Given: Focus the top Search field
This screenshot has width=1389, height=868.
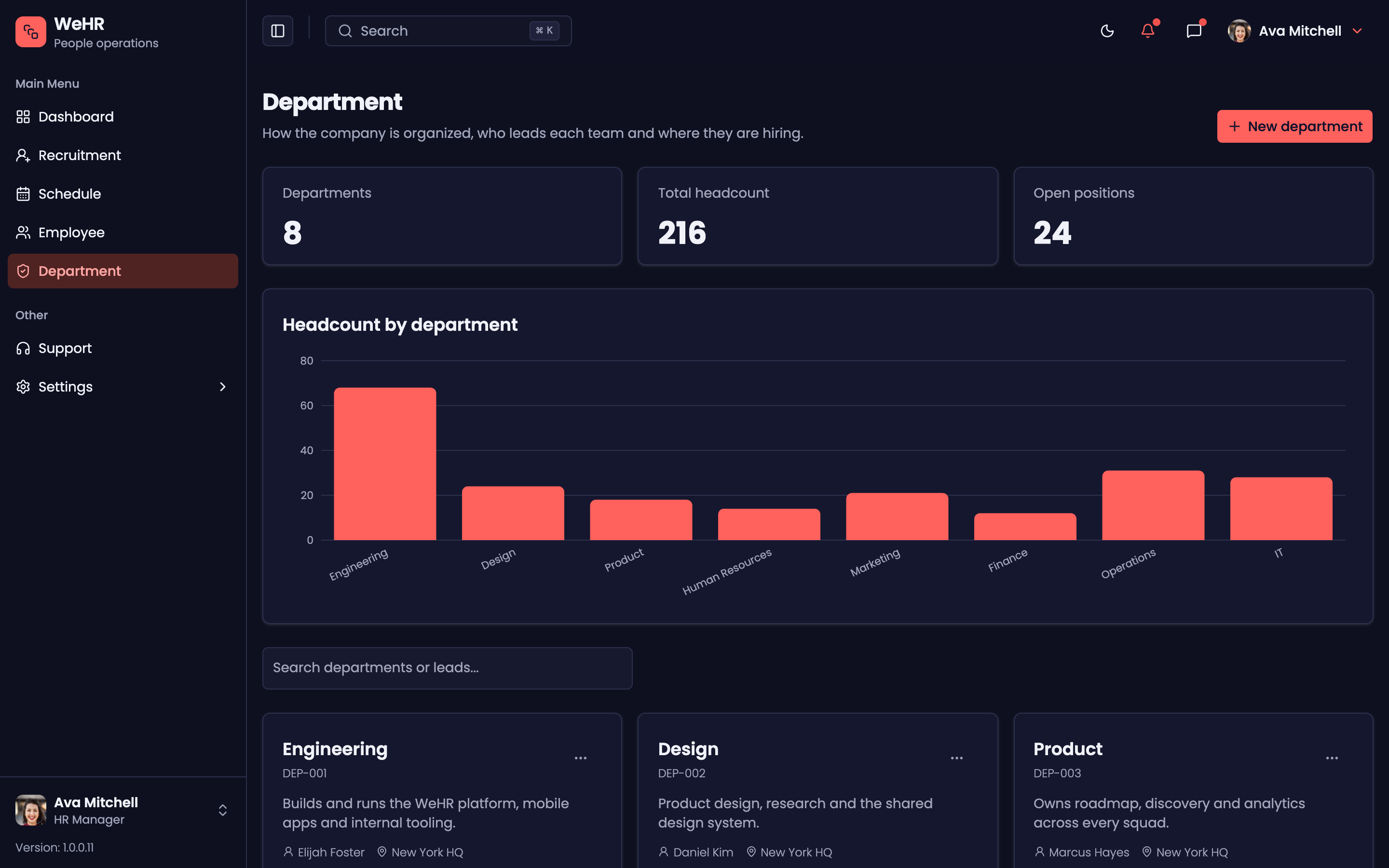Looking at the screenshot, I should click(448, 31).
